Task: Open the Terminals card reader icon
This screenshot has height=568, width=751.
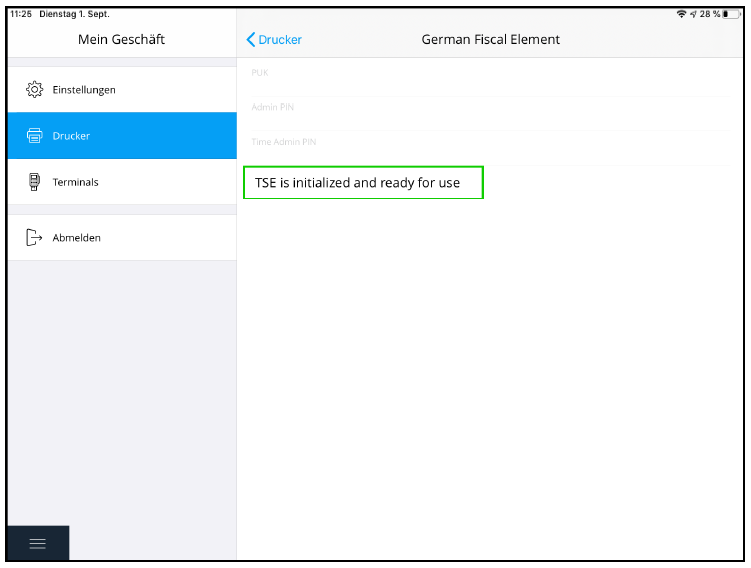Action: pyautogui.click(x=34, y=182)
